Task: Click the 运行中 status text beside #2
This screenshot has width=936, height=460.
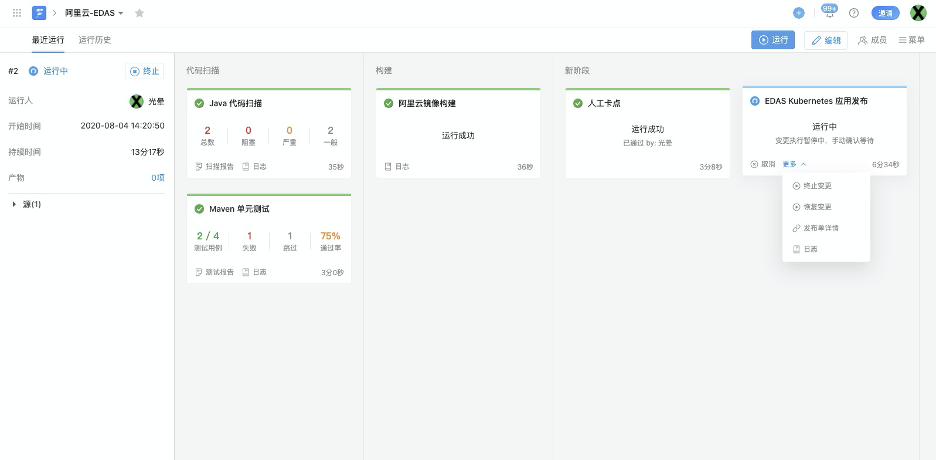Action: pos(56,71)
